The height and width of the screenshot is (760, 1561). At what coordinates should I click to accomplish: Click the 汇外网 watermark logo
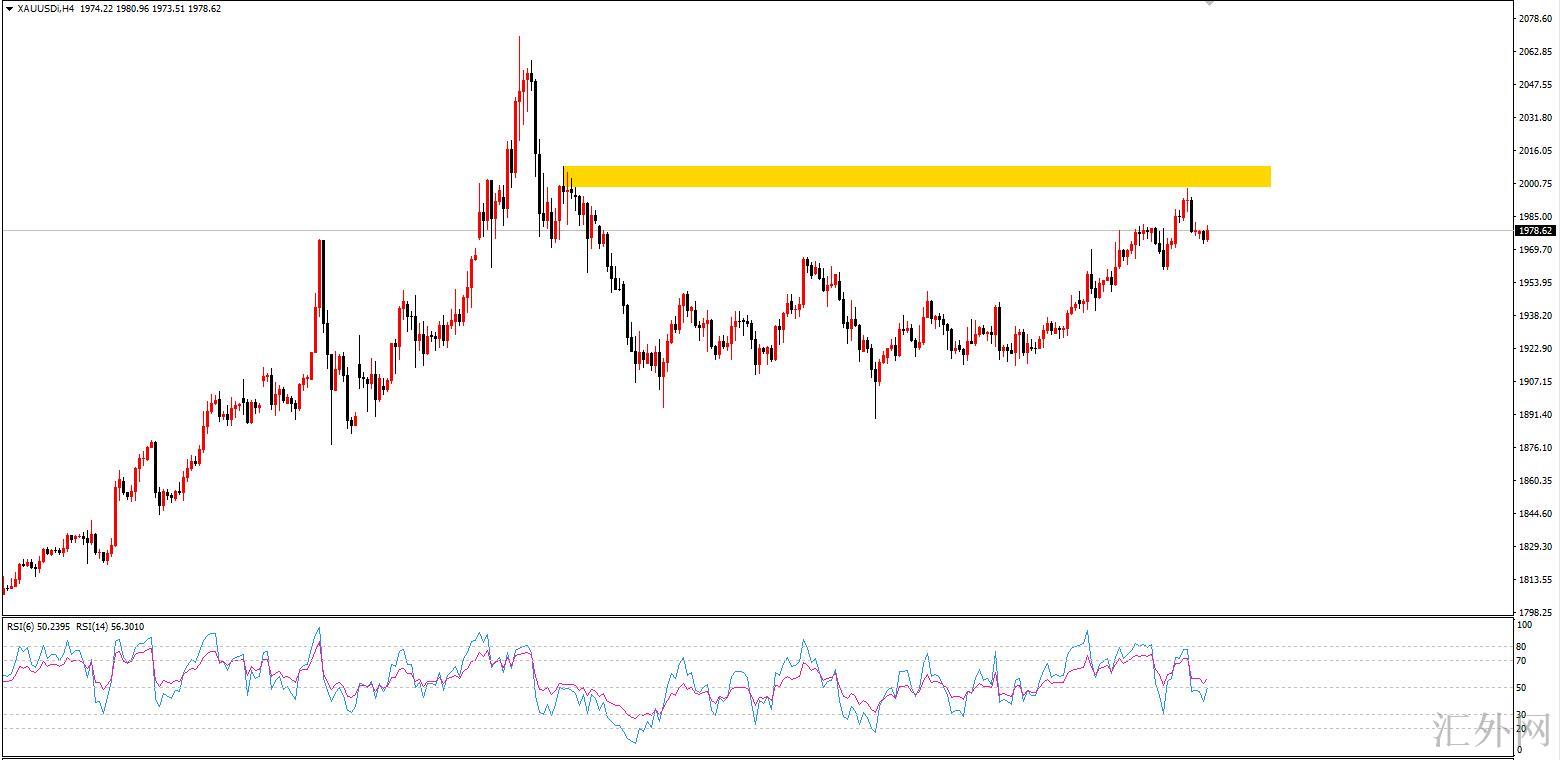click(1494, 735)
